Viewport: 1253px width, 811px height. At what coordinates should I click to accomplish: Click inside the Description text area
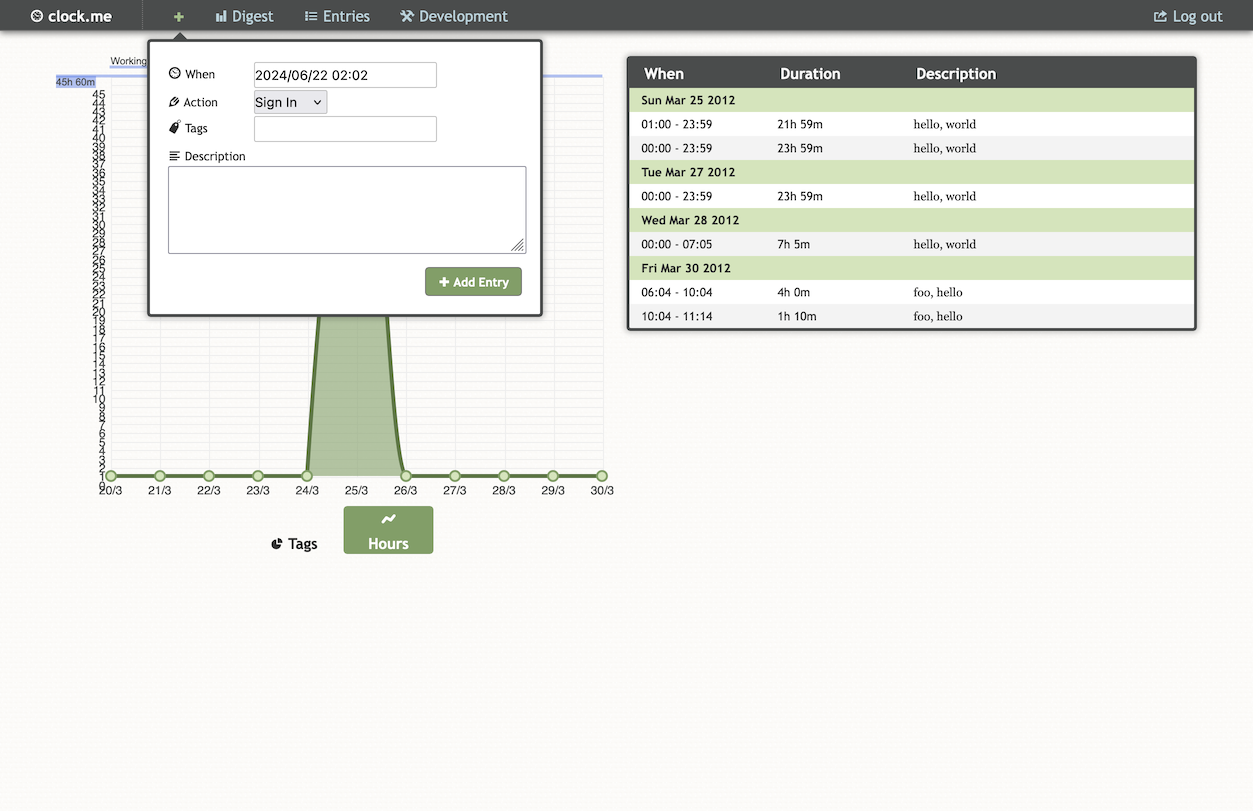346,209
